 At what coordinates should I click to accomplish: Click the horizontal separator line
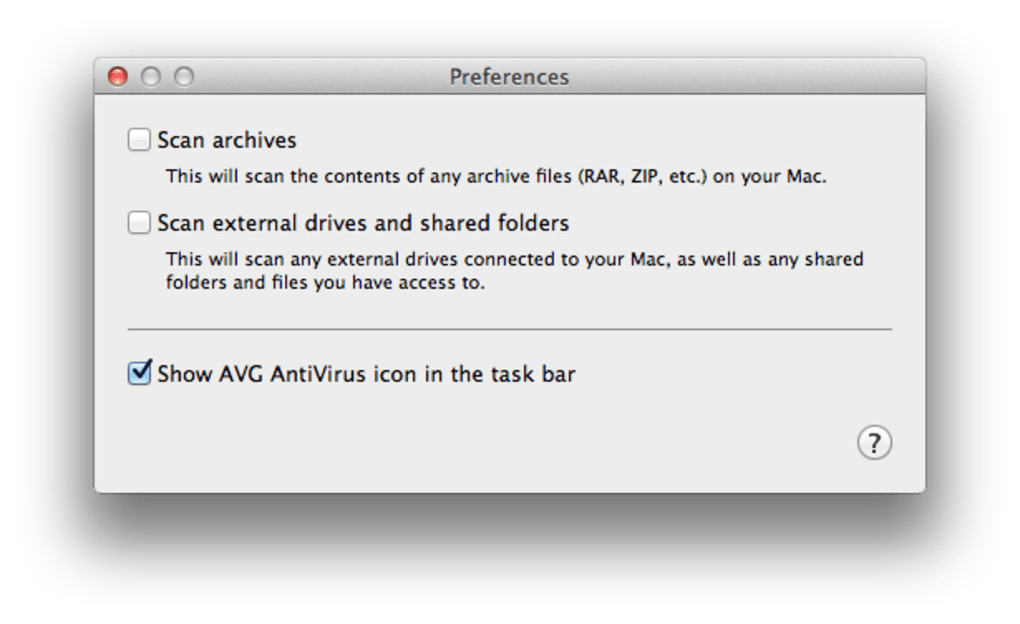tap(509, 329)
